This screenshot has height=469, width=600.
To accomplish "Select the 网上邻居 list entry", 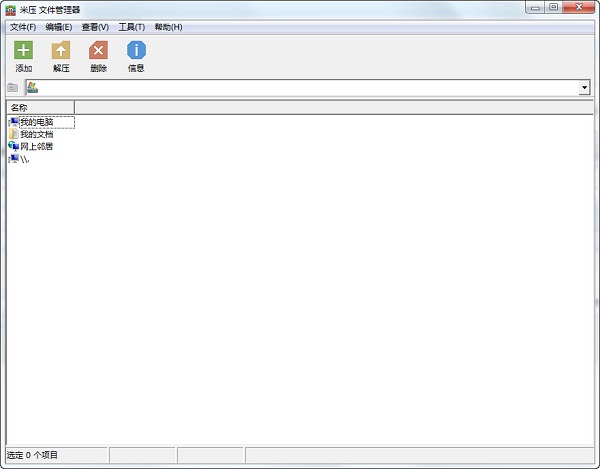I will coord(37,146).
